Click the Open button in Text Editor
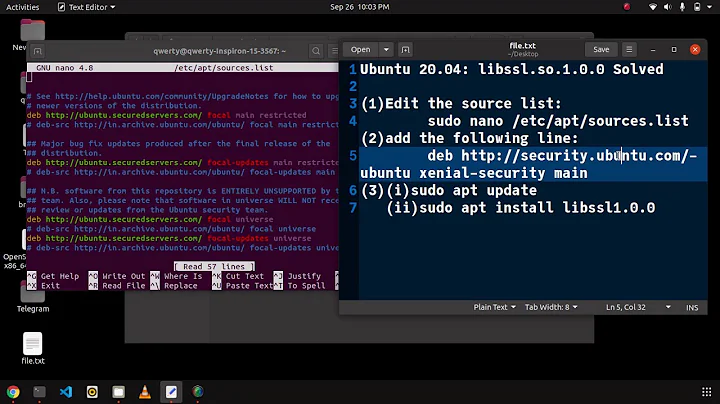Viewport: 720px width, 404px height. tap(360, 50)
